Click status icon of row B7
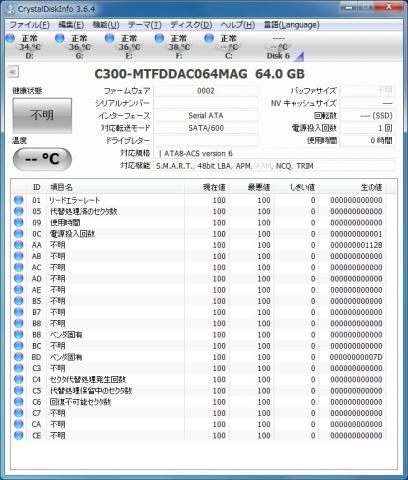The height and width of the screenshot is (480, 408). pos(19,312)
